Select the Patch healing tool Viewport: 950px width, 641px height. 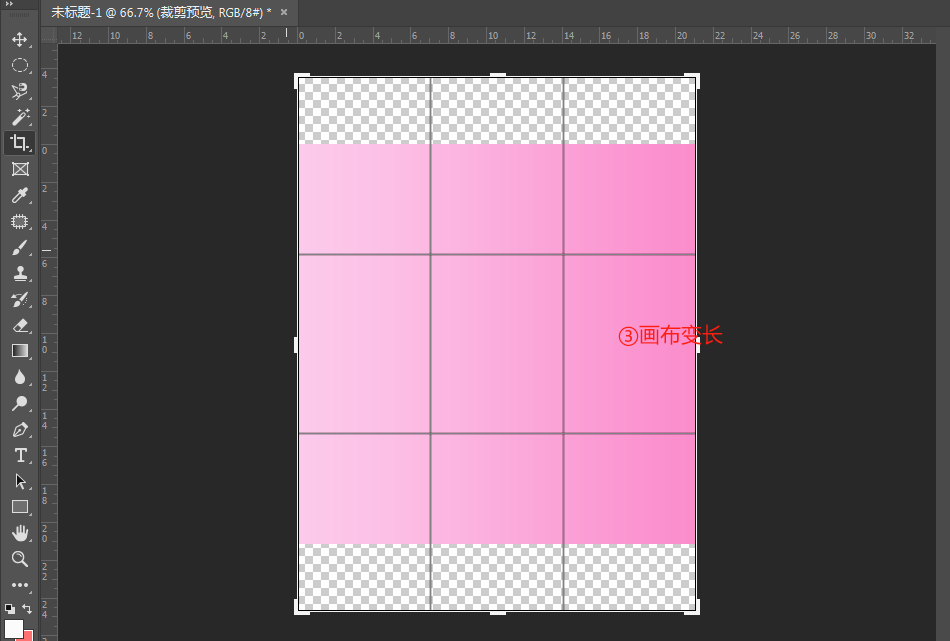(19, 221)
